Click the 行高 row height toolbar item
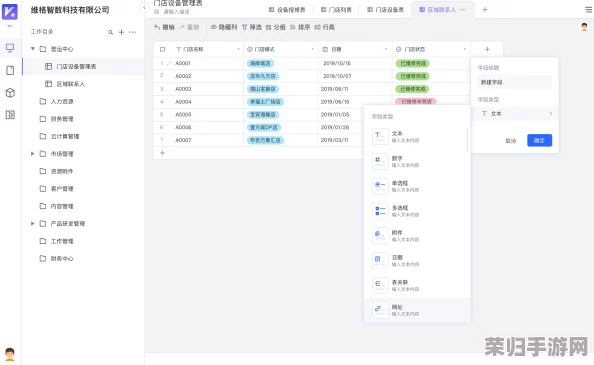 325,27
